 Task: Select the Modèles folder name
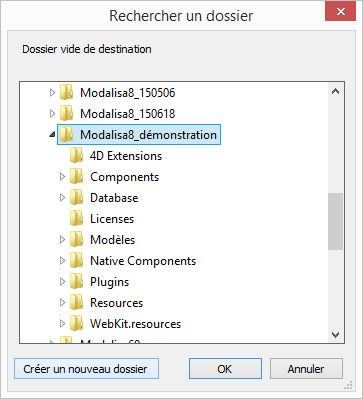point(113,240)
